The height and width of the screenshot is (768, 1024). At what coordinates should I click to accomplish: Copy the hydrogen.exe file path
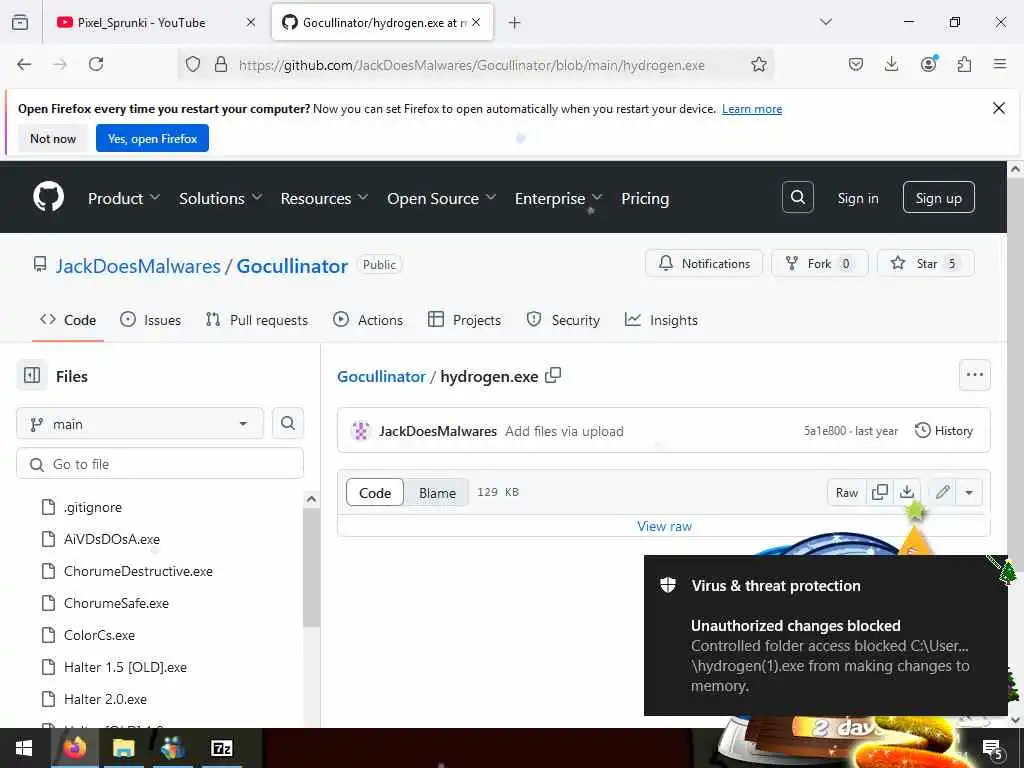pyautogui.click(x=553, y=376)
